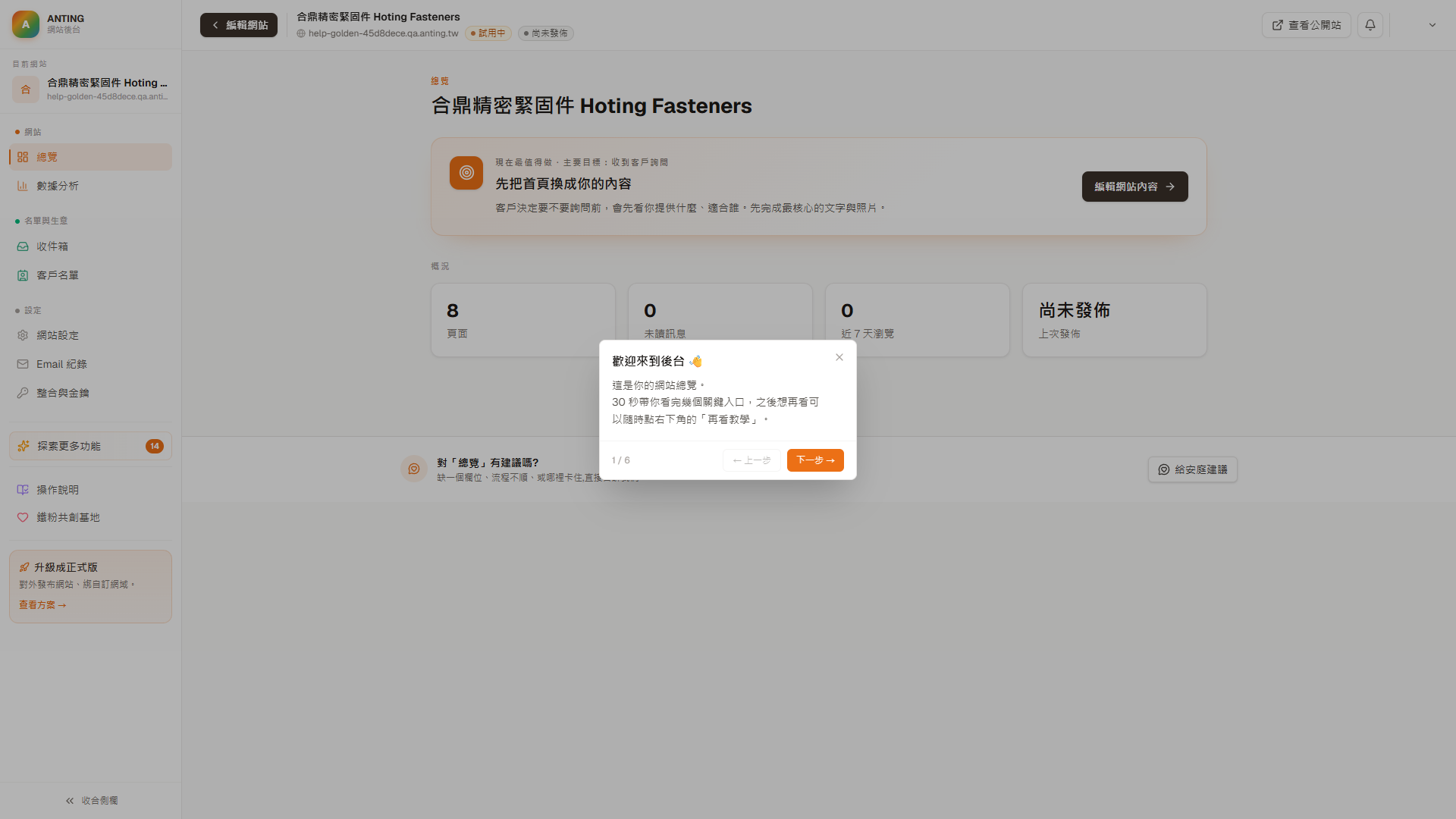Click the orange 總覽 breadcrumb label
1456x819 pixels.
[x=440, y=81]
